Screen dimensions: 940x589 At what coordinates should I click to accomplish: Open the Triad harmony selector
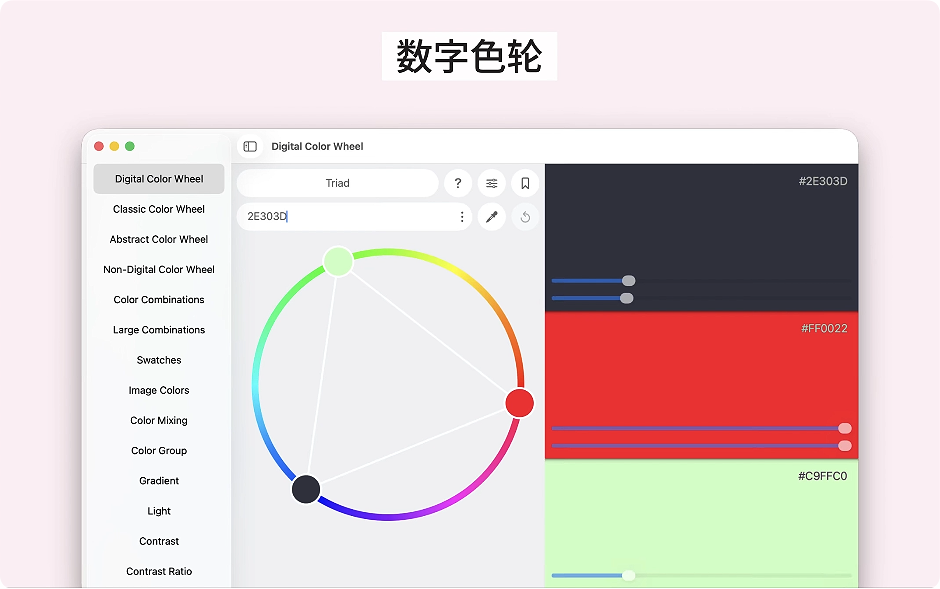click(x=337, y=183)
